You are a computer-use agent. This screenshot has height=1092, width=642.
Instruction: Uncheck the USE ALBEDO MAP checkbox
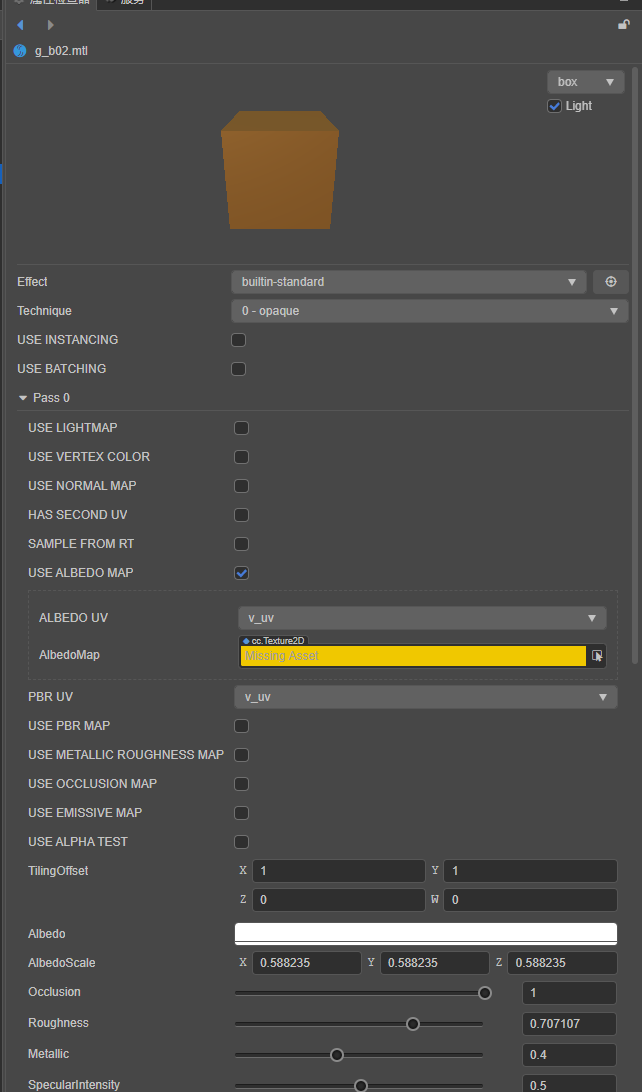click(x=241, y=573)
